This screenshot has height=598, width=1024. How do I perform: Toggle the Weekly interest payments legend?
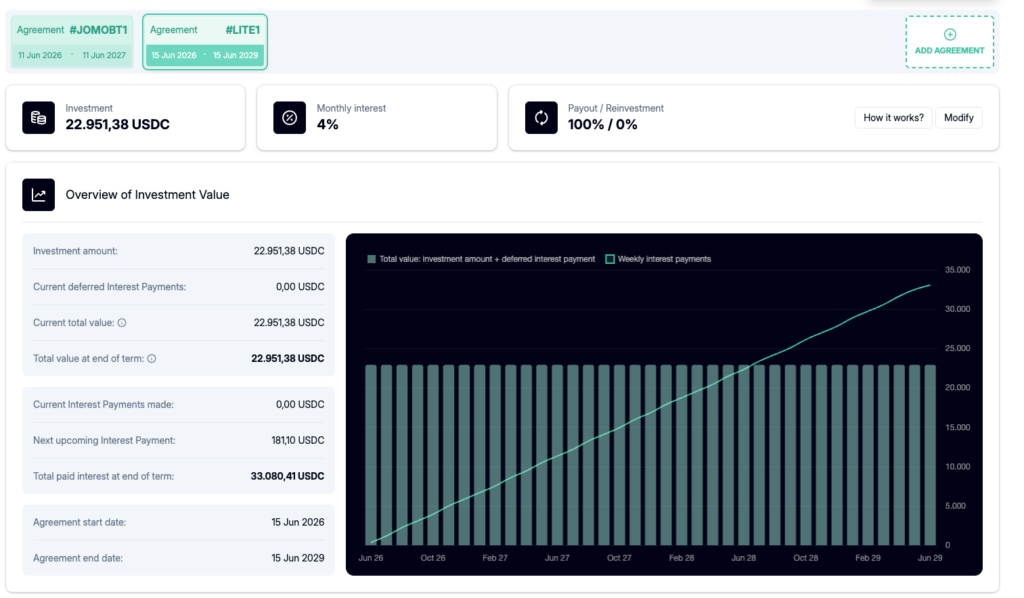(658, 259)
